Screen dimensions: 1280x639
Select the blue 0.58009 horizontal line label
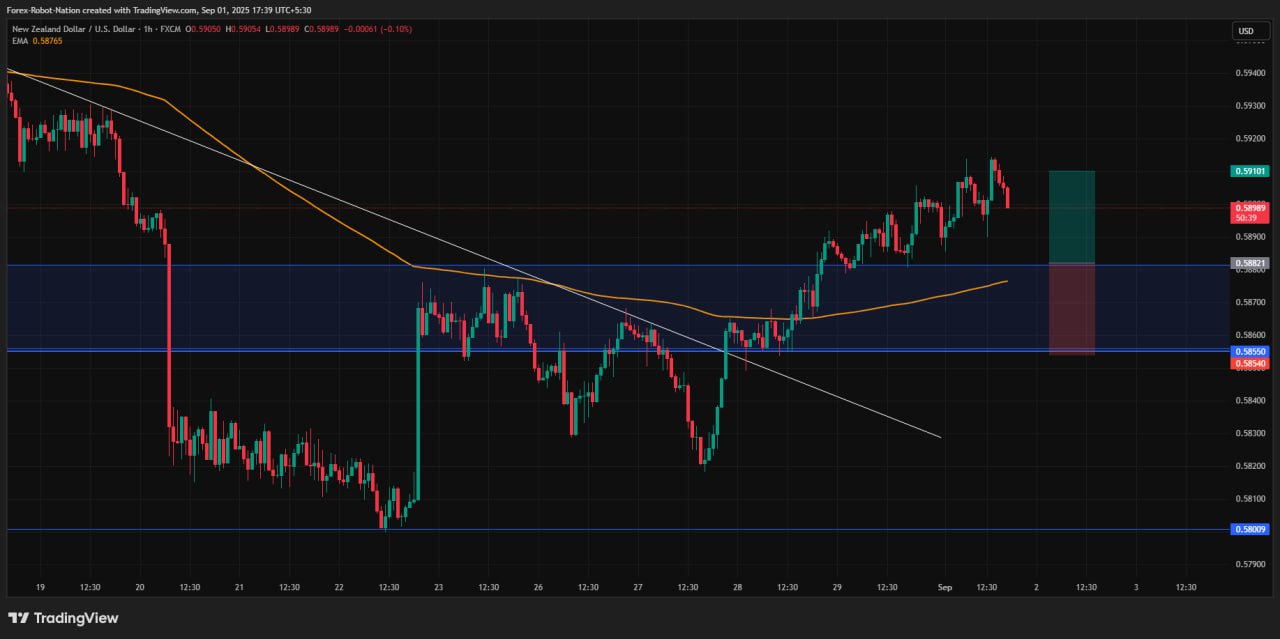pyautogui.click(x=1251, y=530)
